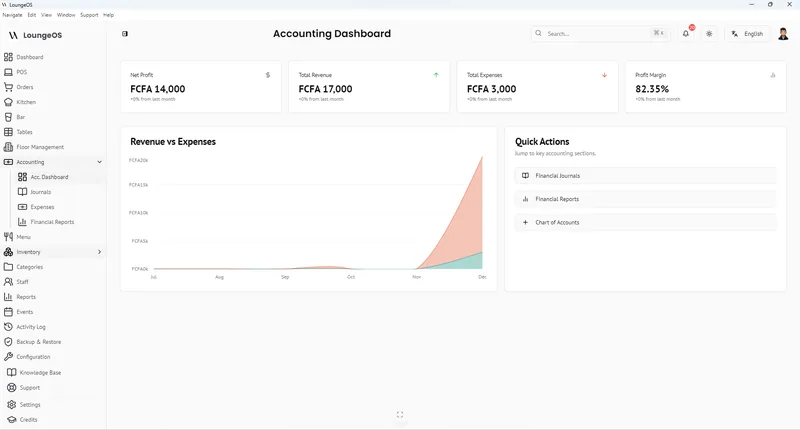Click the FCFA 3,000 expenses value
This screenshot has width=800, height=430.
(x=492, y=89)
